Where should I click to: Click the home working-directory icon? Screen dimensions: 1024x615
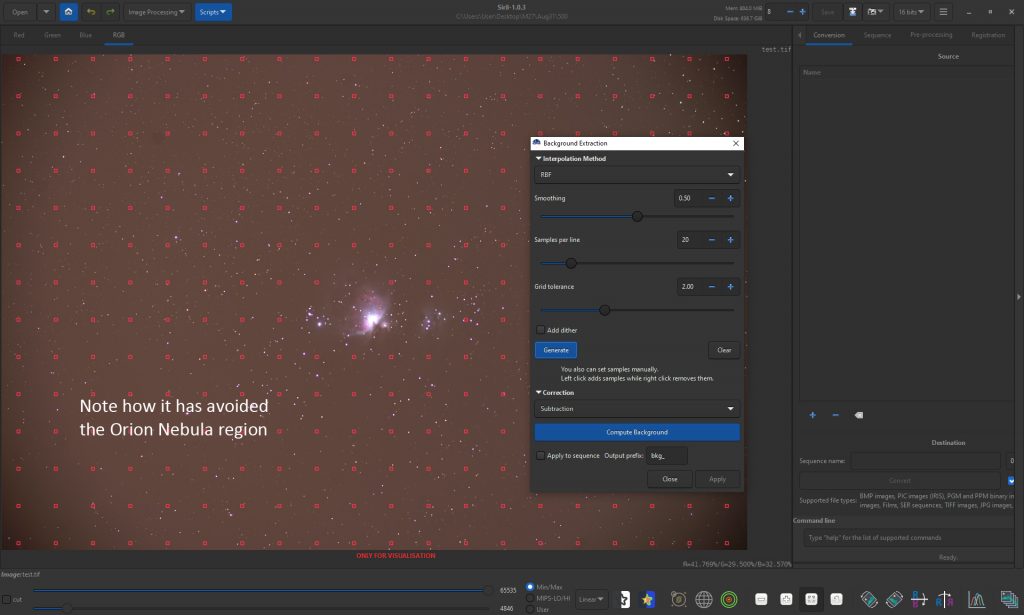tap(69, 12)
